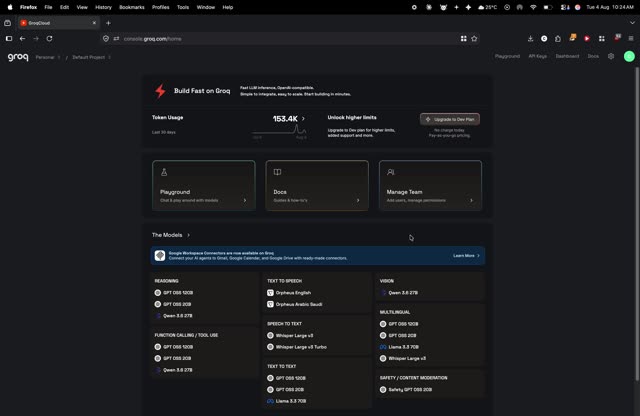Image resolution: width=640 pixels, height=416 pixels.
Task: Expand the Personal organization dropdown
Action: tap(47, 57)
